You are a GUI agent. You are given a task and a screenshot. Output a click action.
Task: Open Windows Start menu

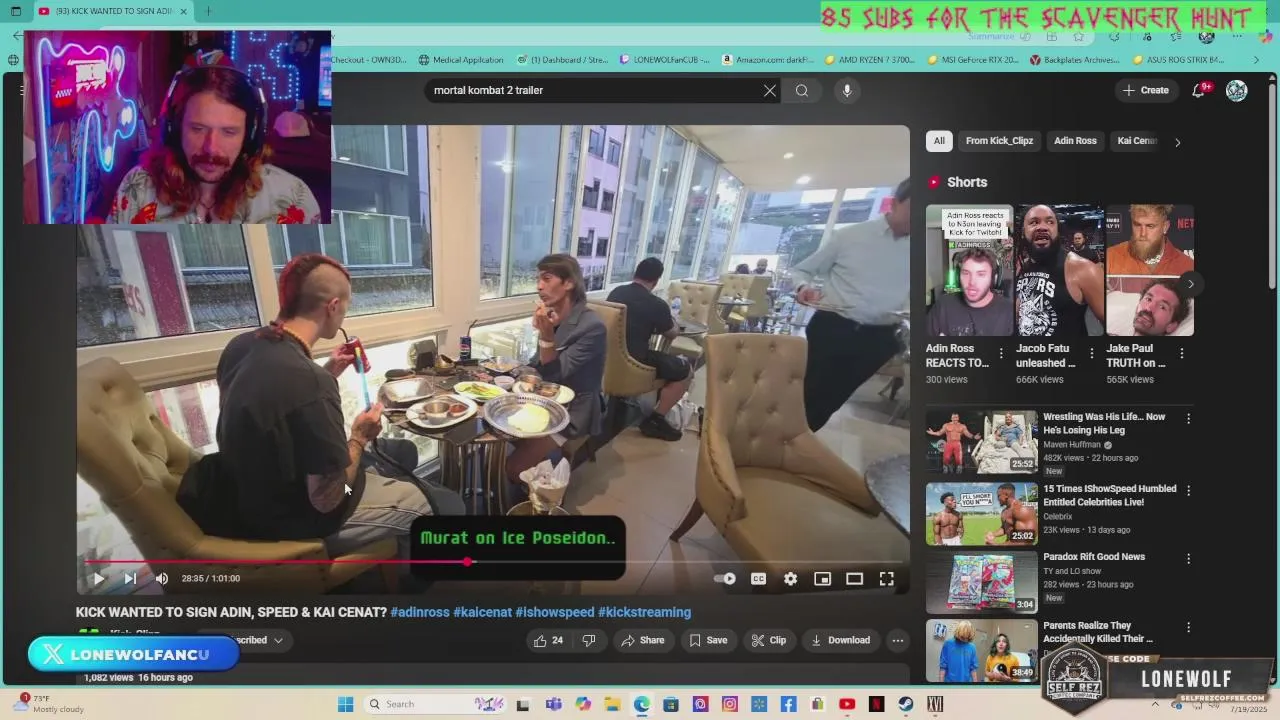pos(345,704)
